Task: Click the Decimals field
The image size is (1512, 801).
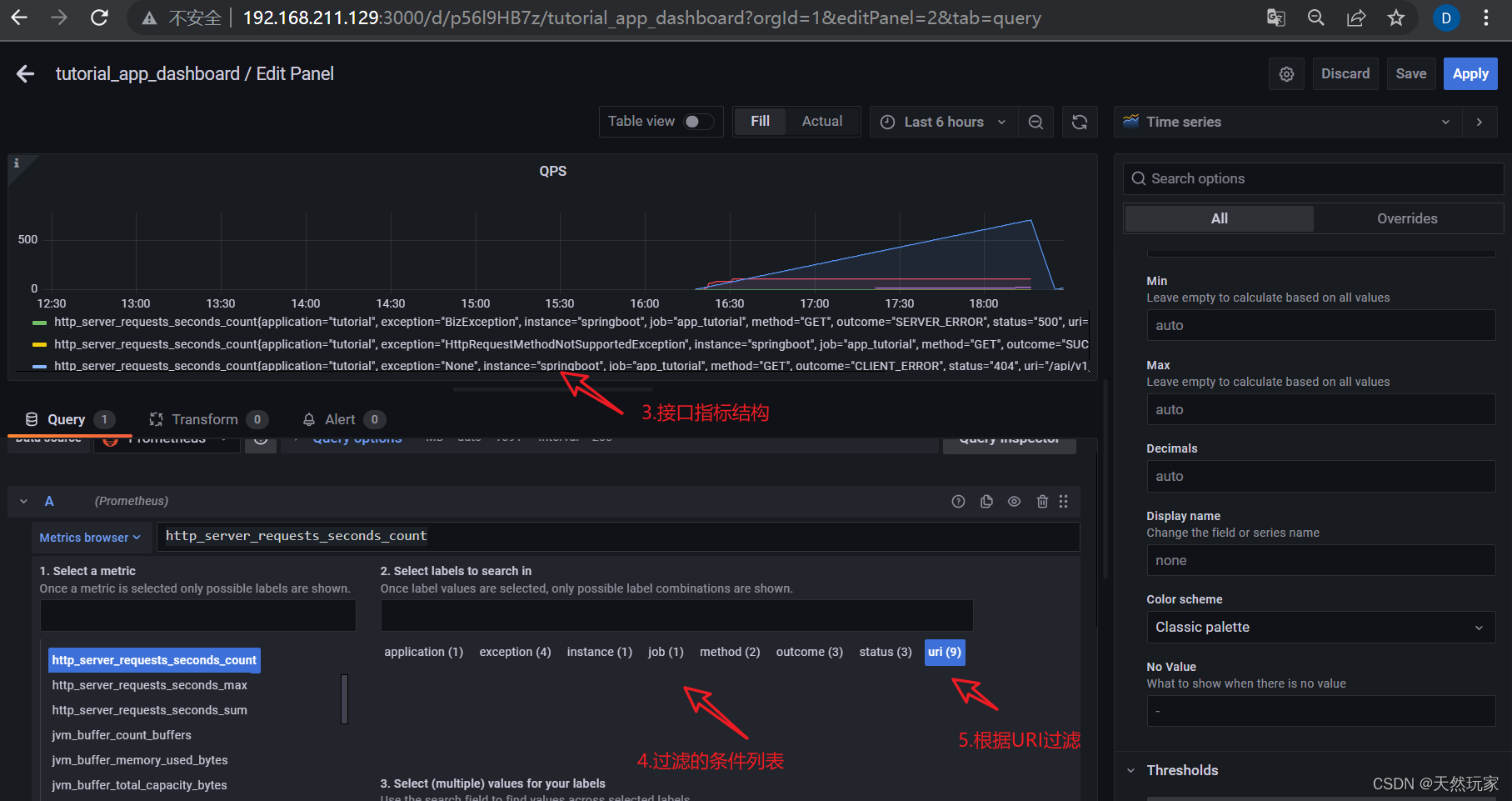Action: click(x=1320, y=476)
